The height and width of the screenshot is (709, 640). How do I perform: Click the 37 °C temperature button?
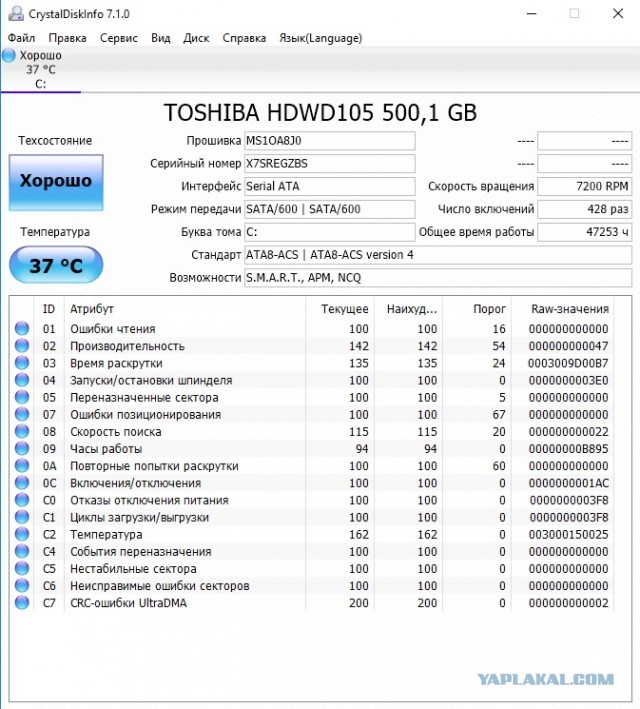(56, 265)
